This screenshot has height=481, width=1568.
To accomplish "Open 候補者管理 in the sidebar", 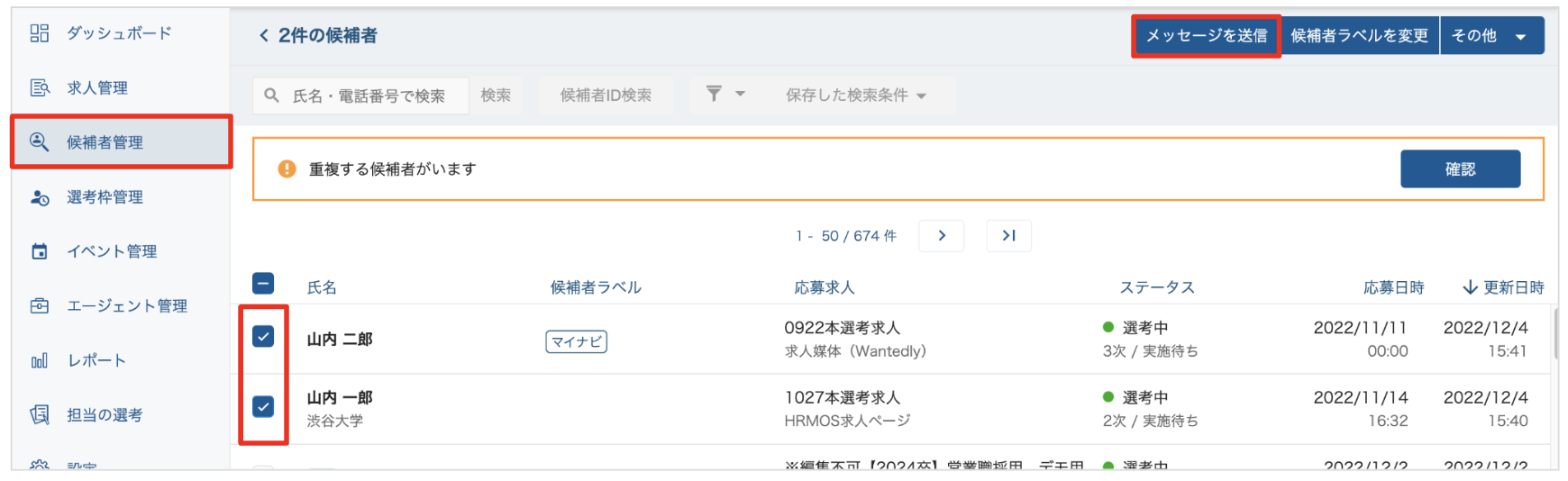I will (105, 142).
